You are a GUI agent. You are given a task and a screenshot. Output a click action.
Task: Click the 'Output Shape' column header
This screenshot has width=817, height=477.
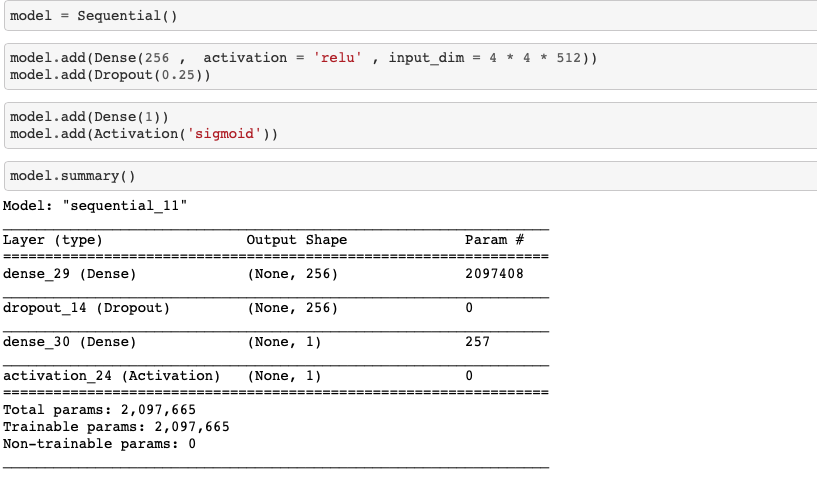[x=296, y=240]
